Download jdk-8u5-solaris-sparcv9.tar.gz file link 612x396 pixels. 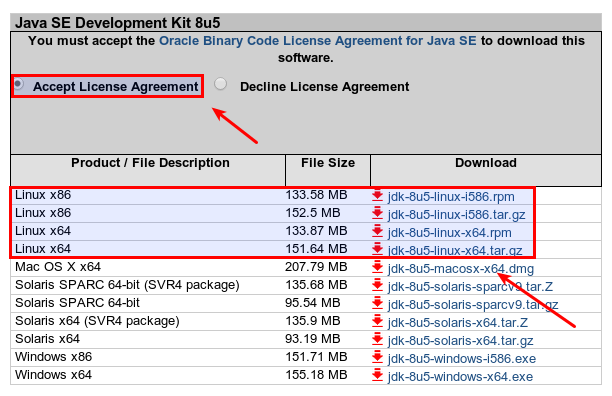(473, 304)
